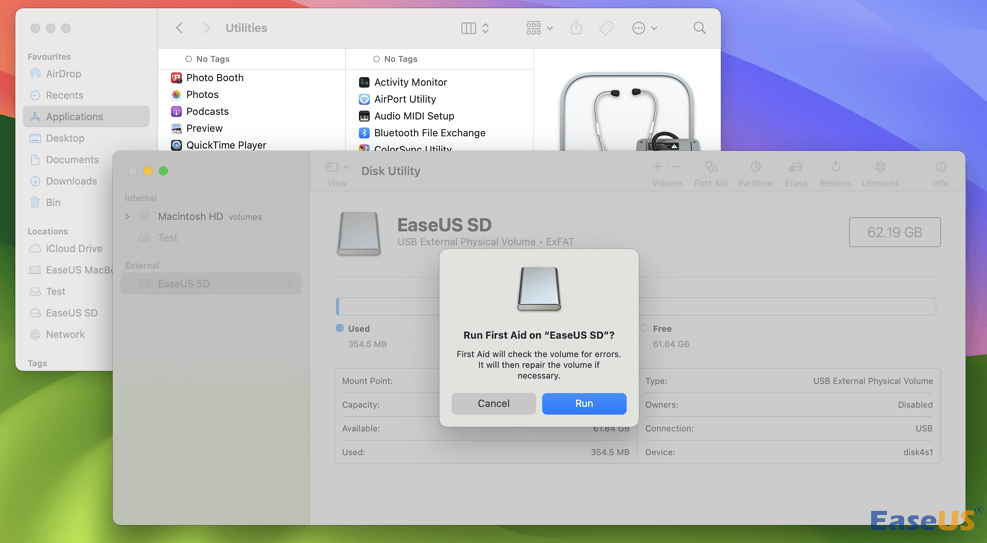Open the Finder column view switcher
The height and width of the screenshot is (543, 987).
tap(475, 28)
